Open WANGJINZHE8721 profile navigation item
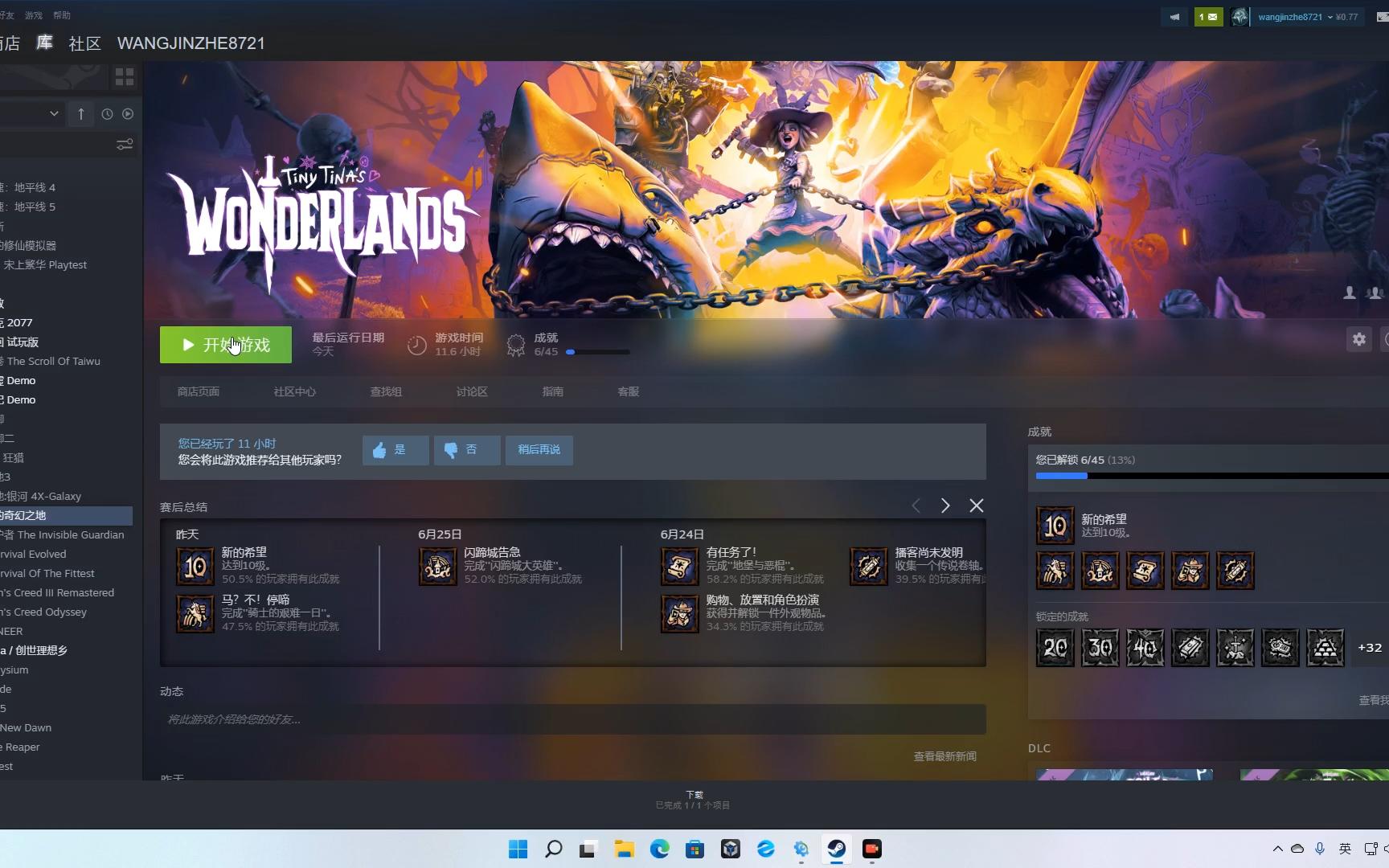Screen dimensions: 1389x868 (191, 43)
